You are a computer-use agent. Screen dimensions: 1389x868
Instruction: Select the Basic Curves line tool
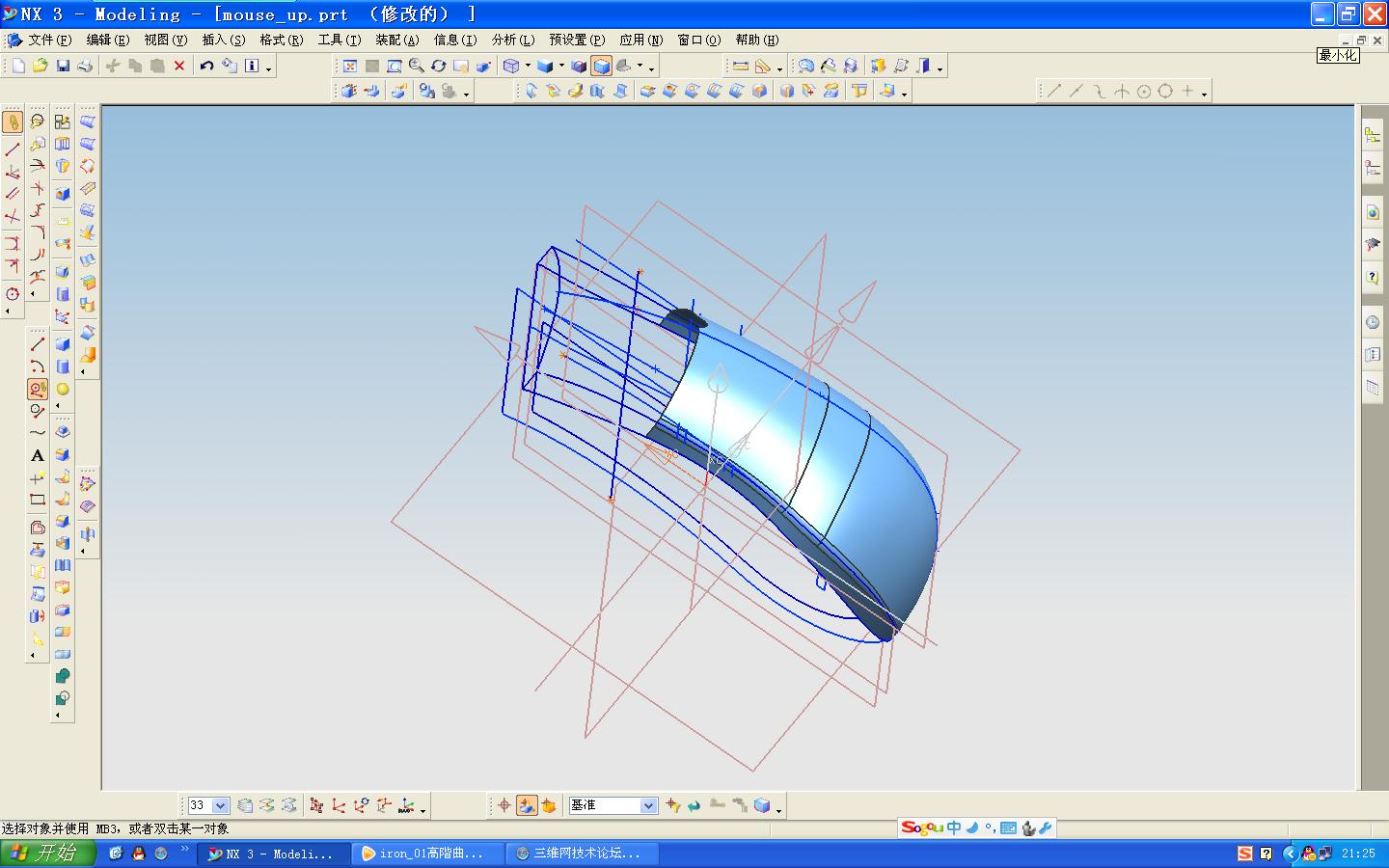click(39, 344)
